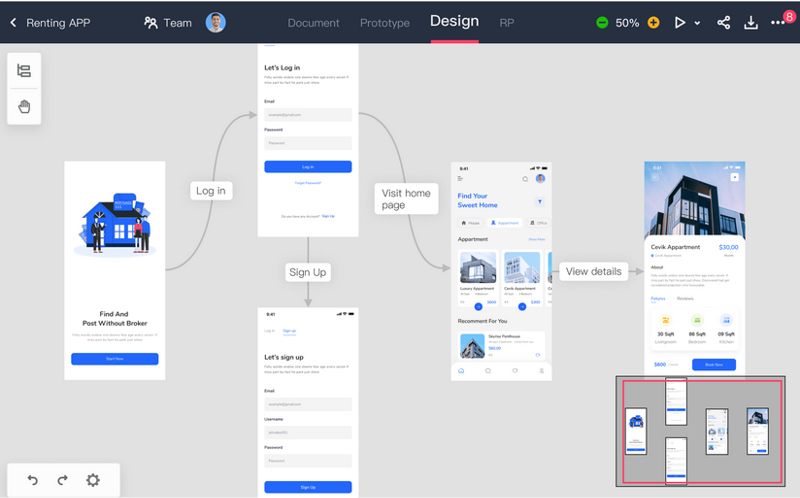This screenshot has height=498, width=800.
Task: Click the Email field on login screen
Action: pyautogui.click(x=308, y=115)
